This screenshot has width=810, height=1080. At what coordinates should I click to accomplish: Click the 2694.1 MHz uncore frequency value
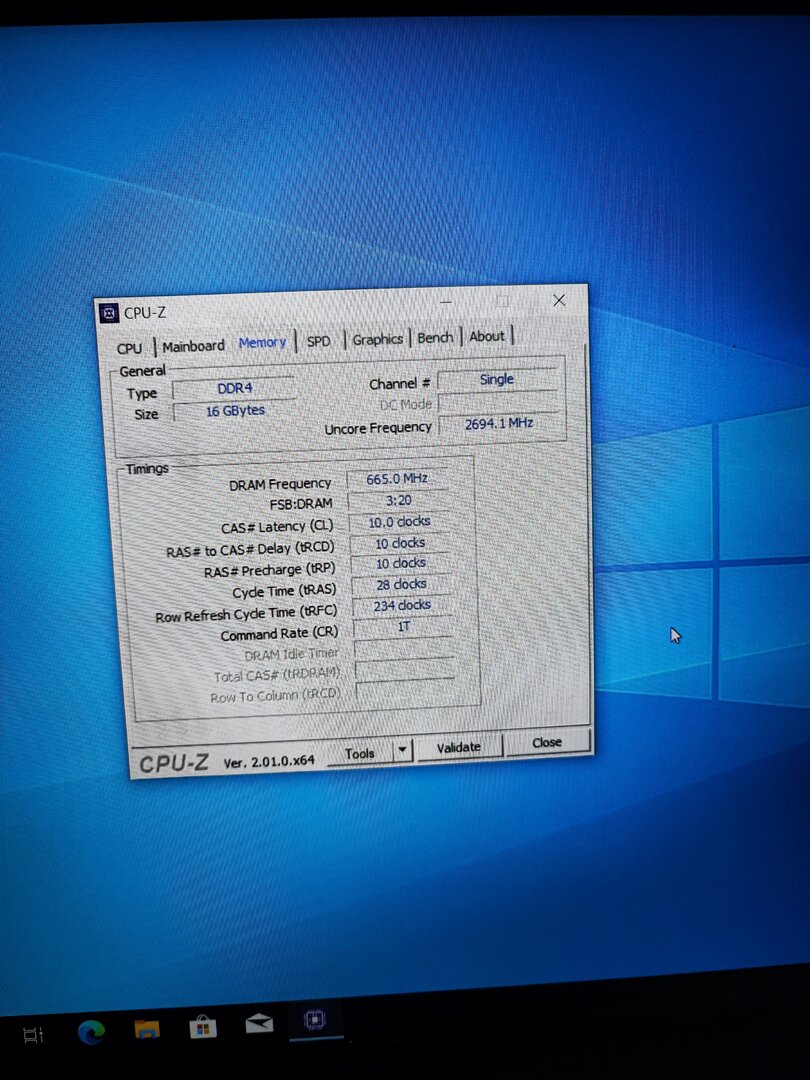point(499,424)
